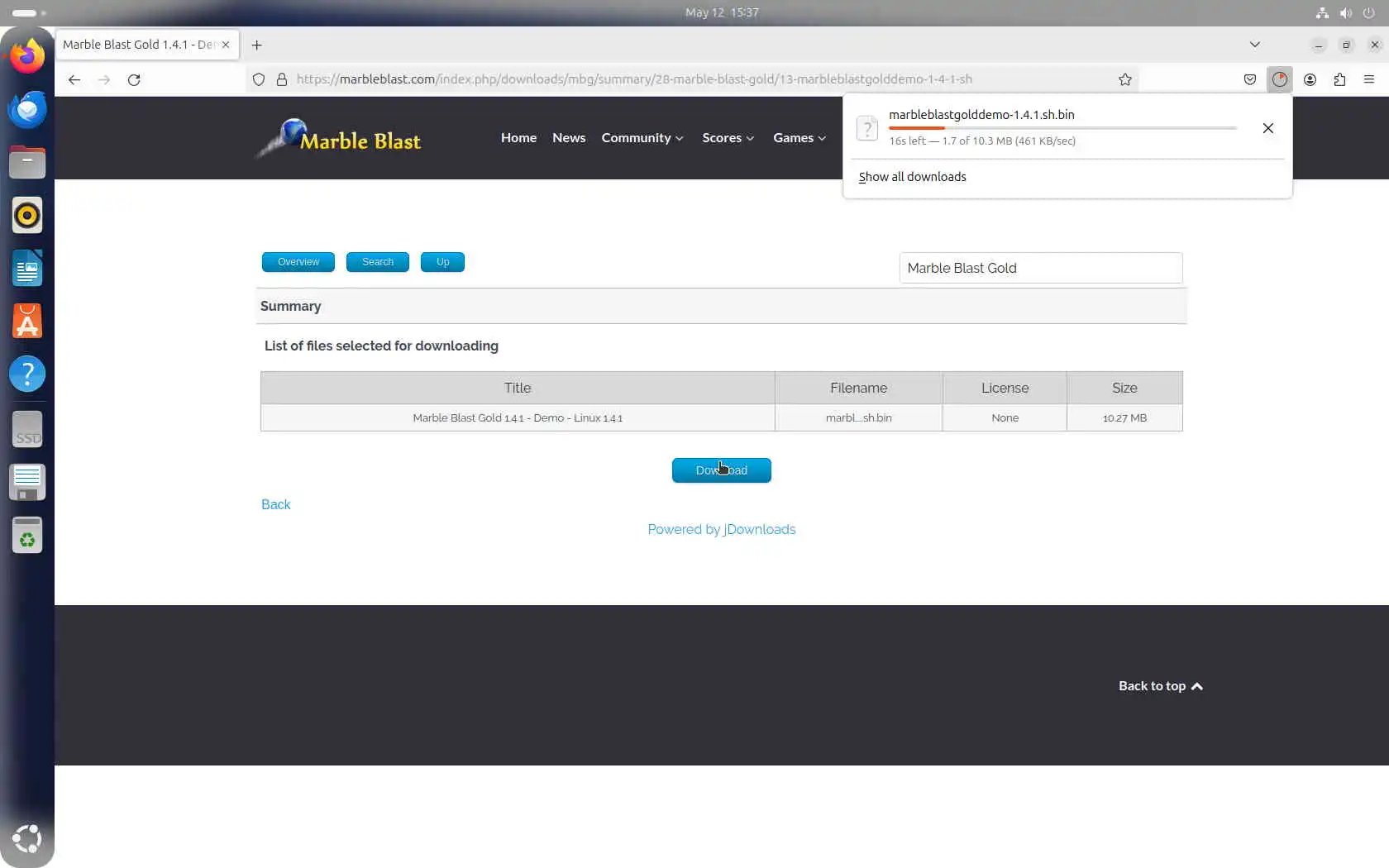Follow the Back link

coord(276,504)
